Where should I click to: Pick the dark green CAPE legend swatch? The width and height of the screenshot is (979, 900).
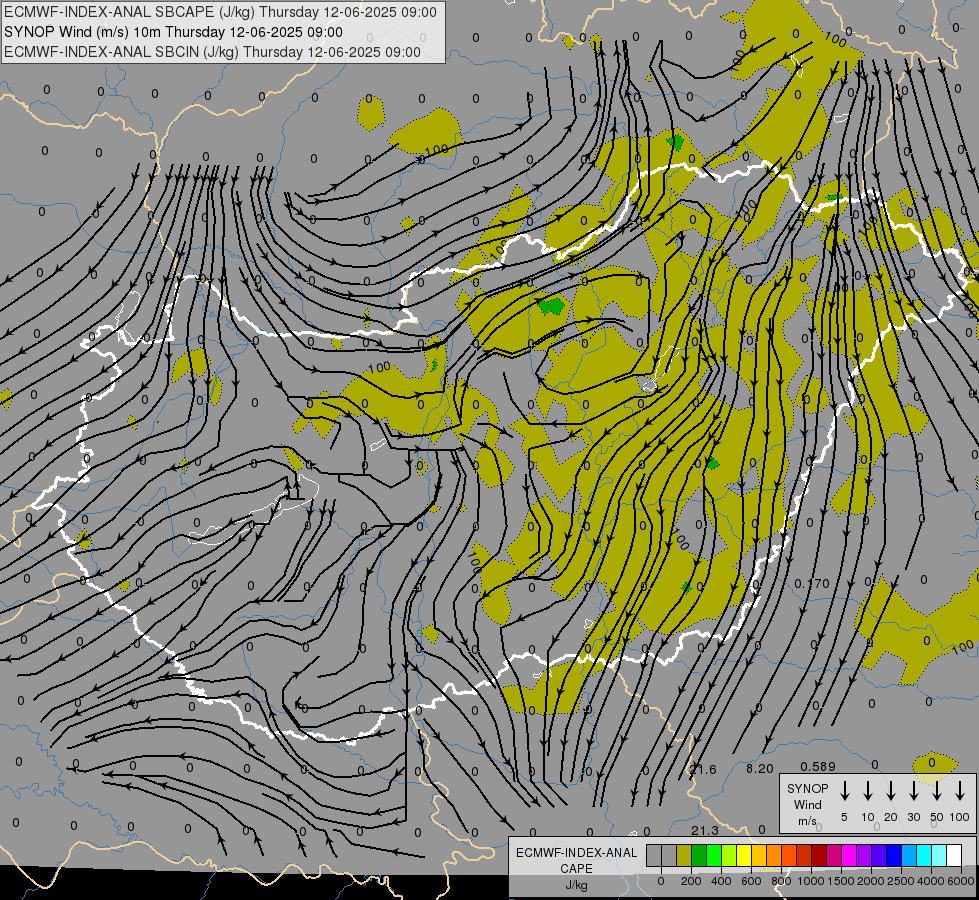tap(699, 855)
